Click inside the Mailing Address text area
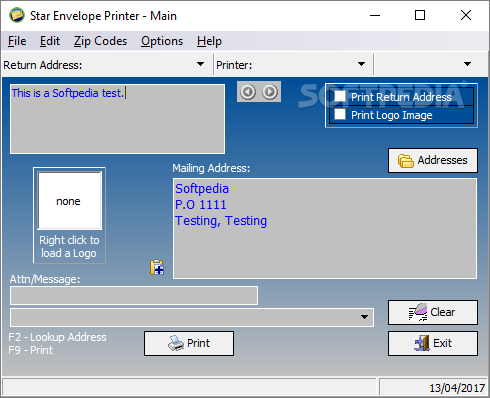Viewport: 490px width, 398px height. coord(325,228)
